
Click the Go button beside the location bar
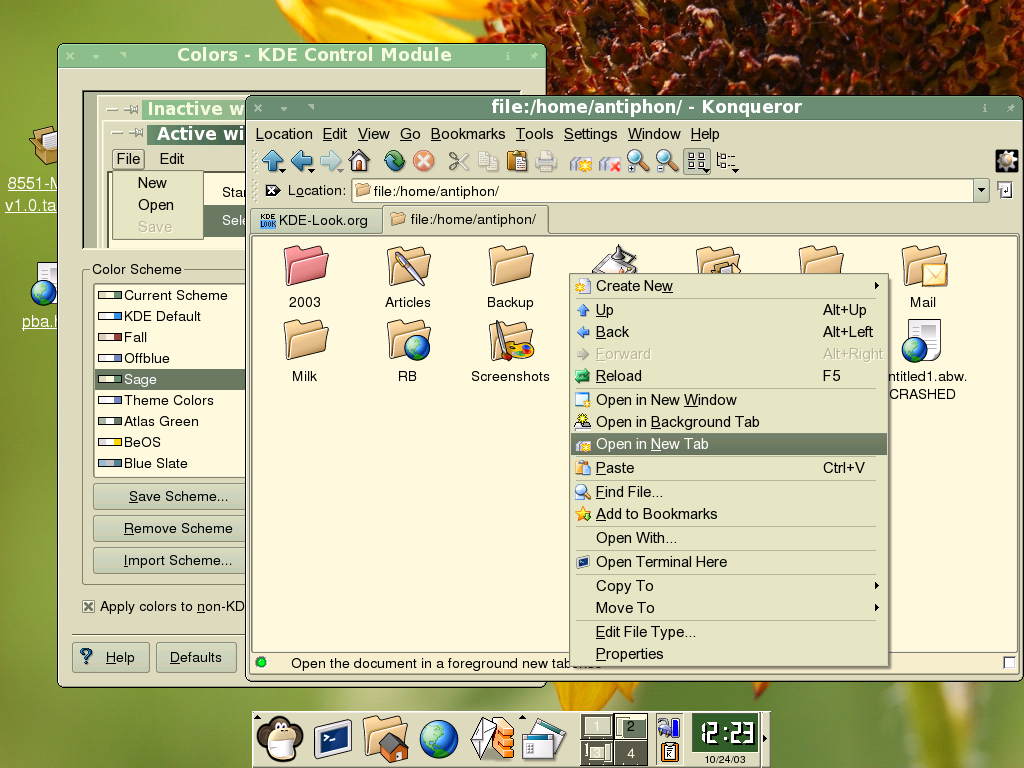coord(1005,191)
